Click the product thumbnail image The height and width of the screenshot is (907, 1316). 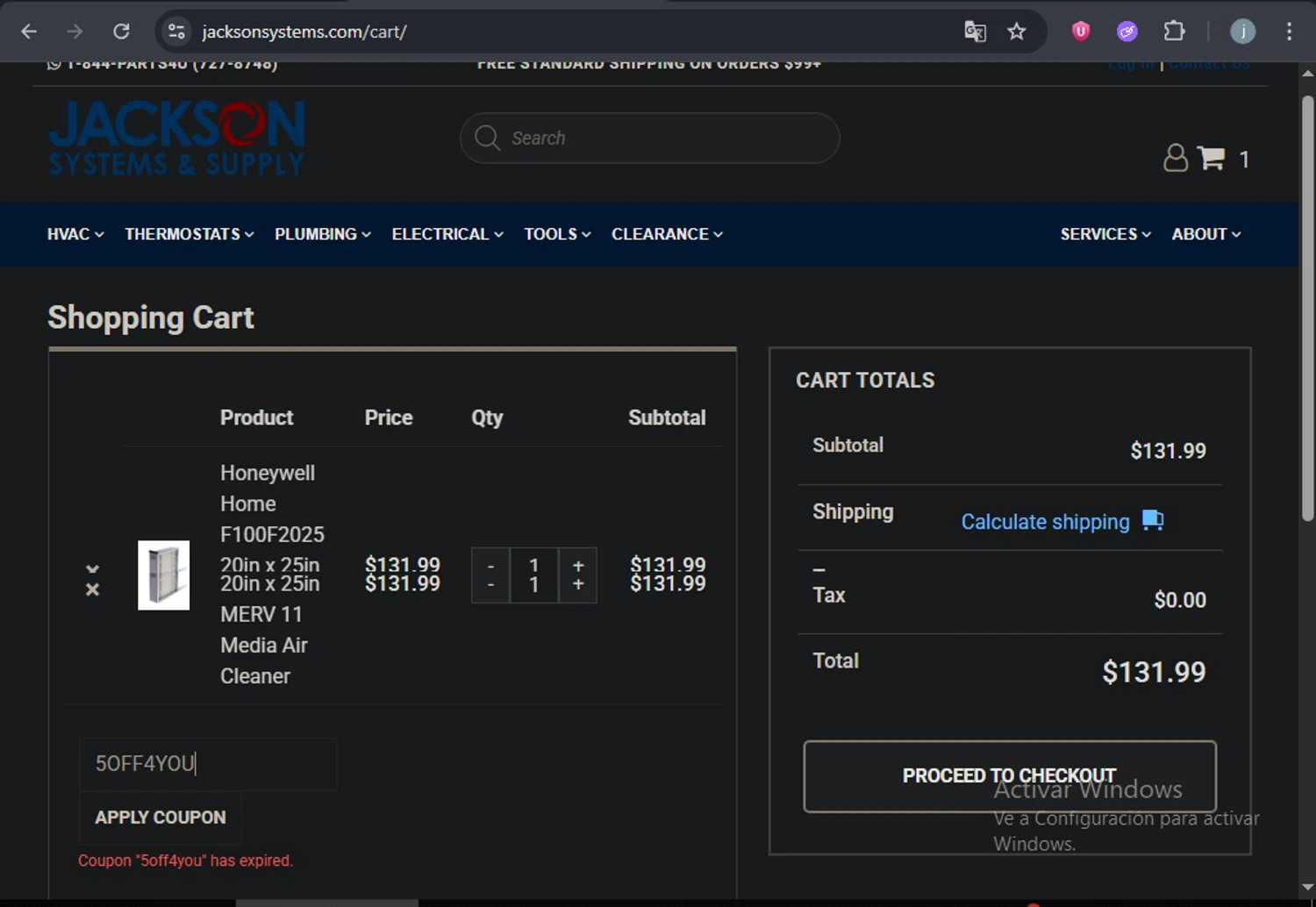pyautogui.click(x=164, y=575)
